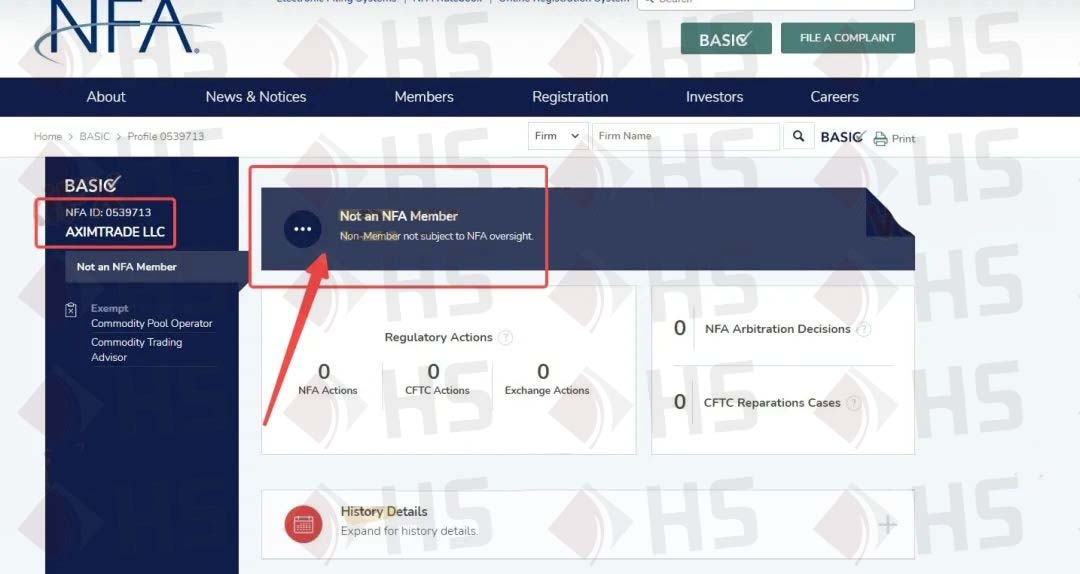The image size is (1080, 574).
Task: Open the Investors menu
Action: [714, 97]
